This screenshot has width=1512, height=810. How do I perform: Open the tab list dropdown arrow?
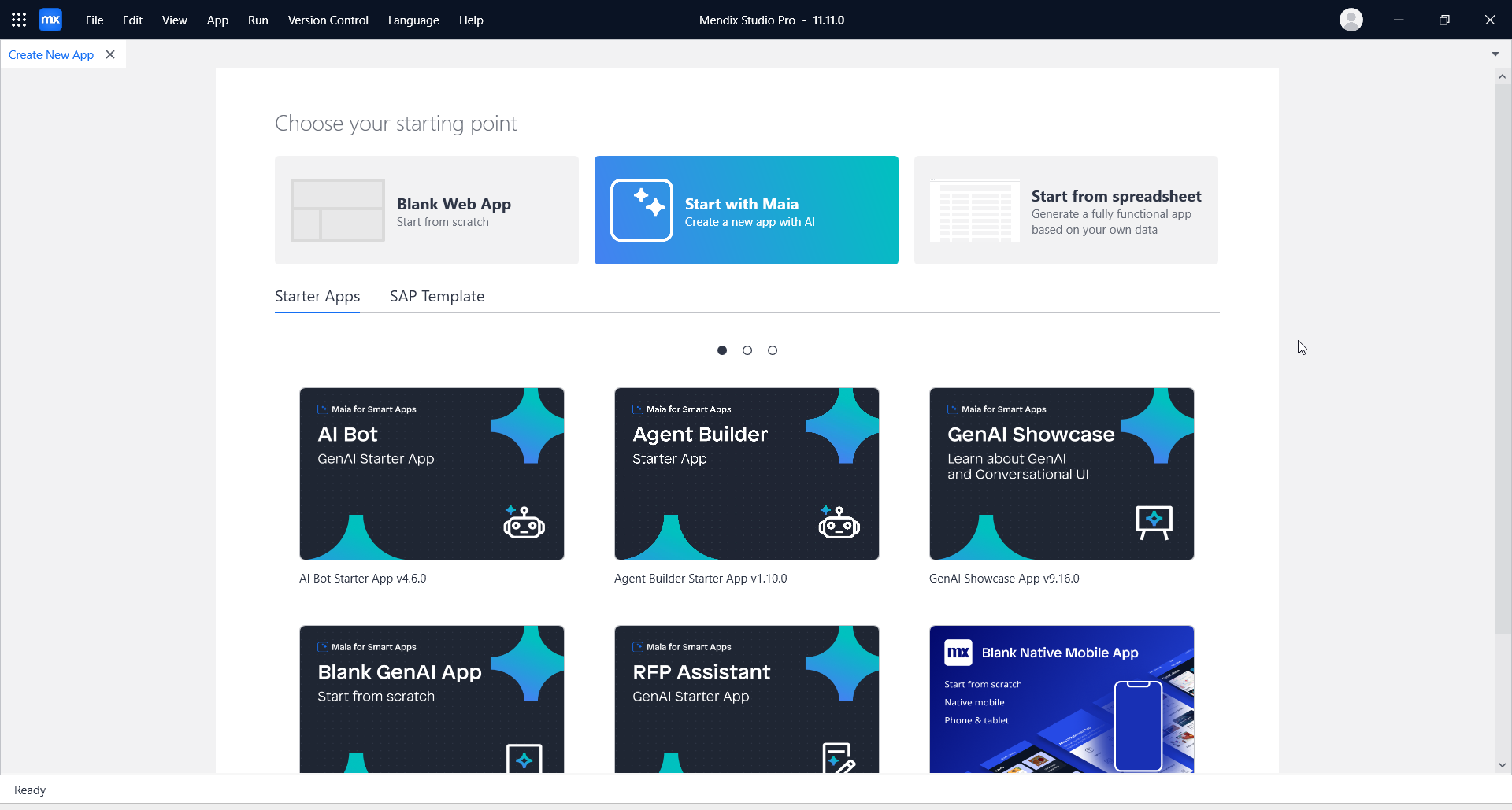coord(1495,54)
